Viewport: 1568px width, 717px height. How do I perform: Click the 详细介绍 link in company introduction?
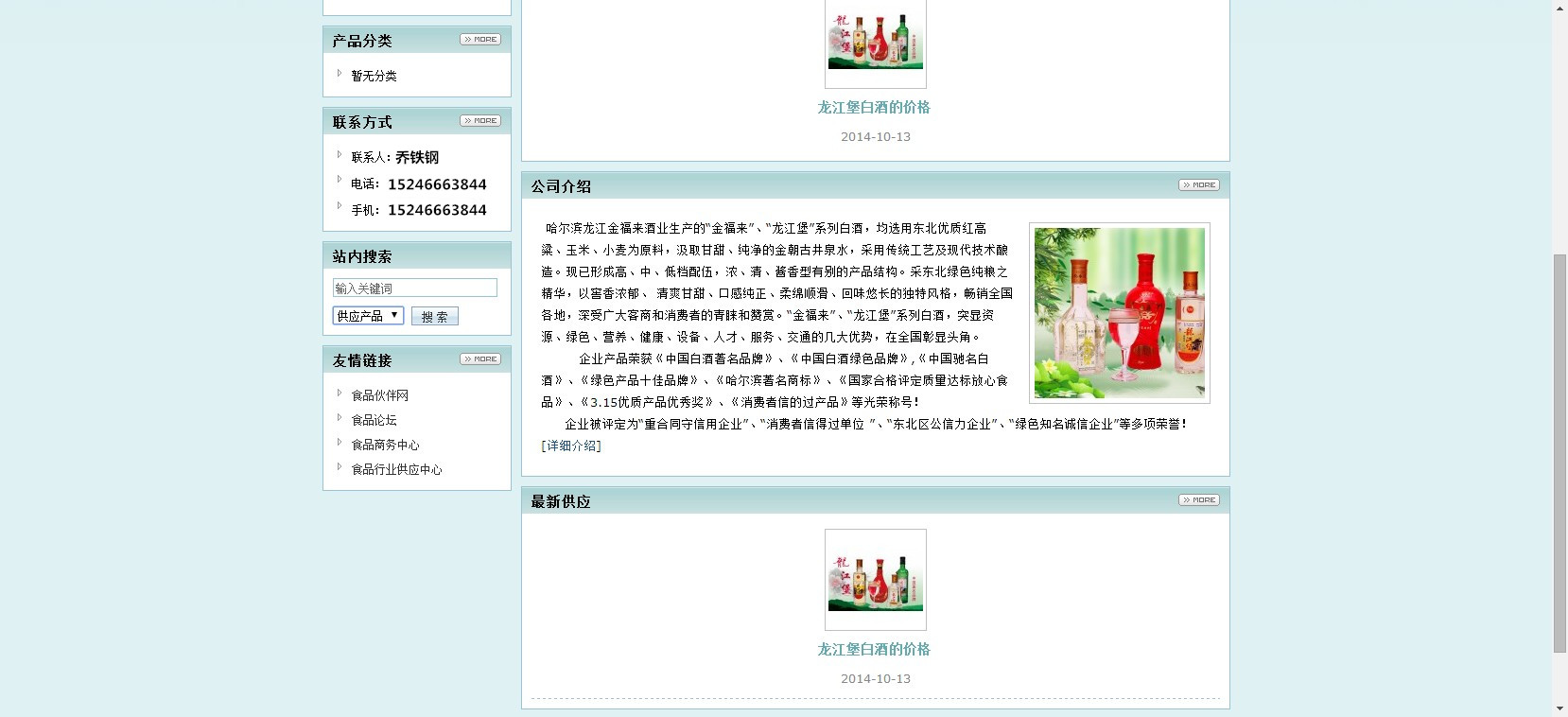(571, 446)
